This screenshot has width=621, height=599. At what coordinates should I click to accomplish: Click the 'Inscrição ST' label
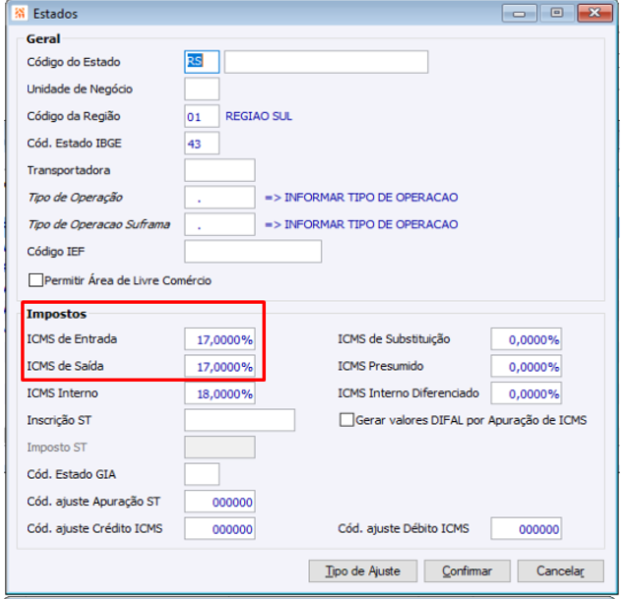(59, 420)
